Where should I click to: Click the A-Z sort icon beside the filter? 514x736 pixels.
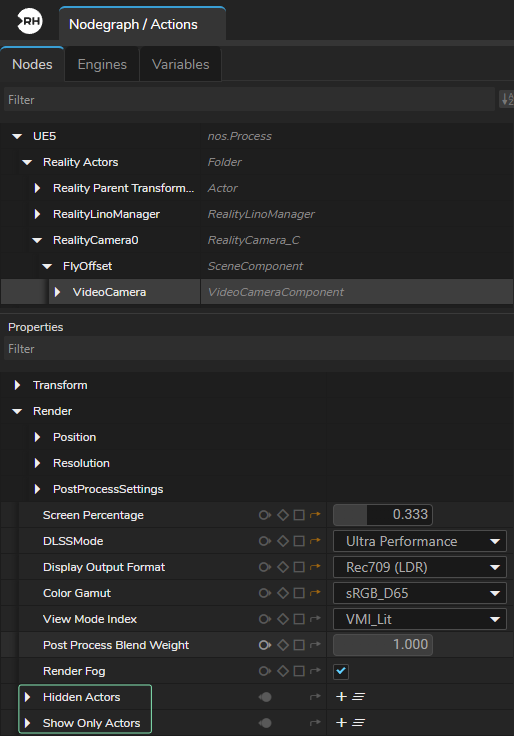tap(507, 99)
